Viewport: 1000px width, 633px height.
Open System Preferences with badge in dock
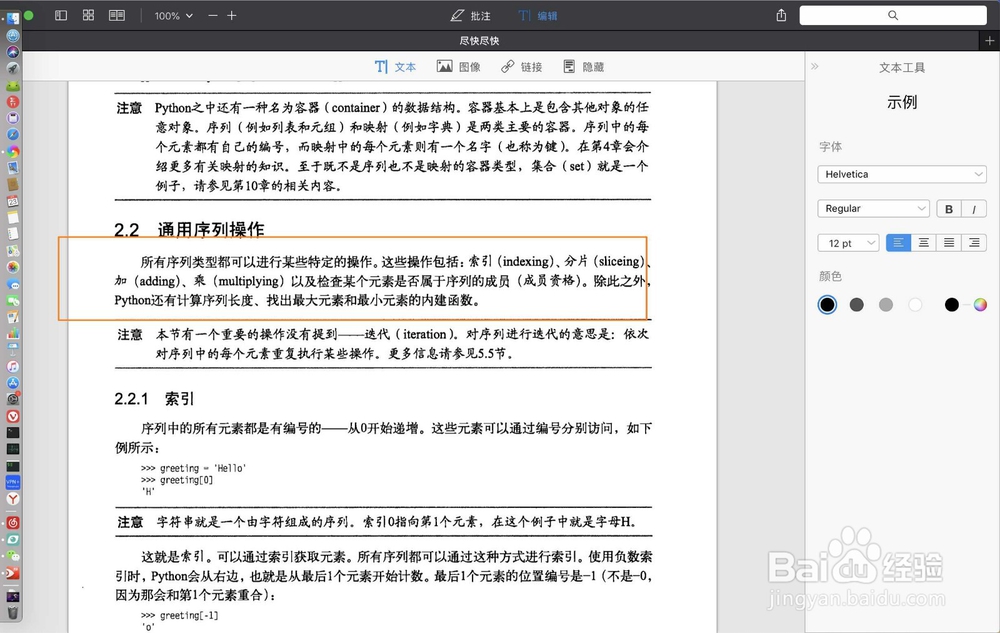pos(13,400)
